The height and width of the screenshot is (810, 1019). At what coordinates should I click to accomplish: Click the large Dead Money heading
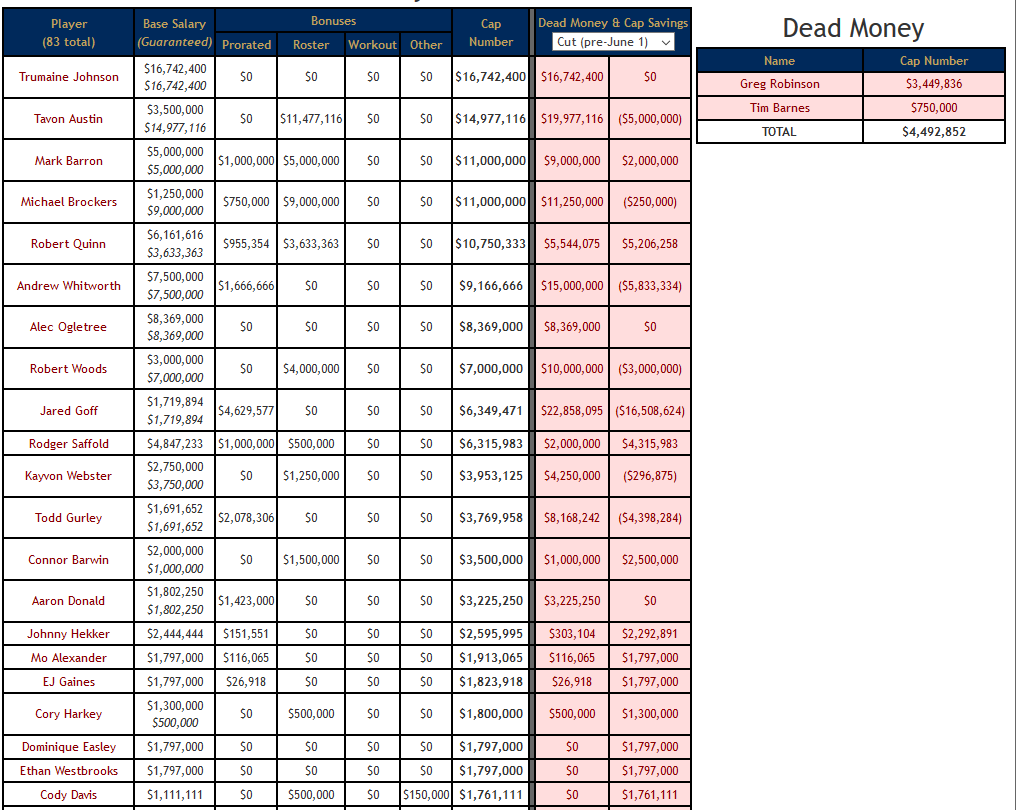point(853,28)
